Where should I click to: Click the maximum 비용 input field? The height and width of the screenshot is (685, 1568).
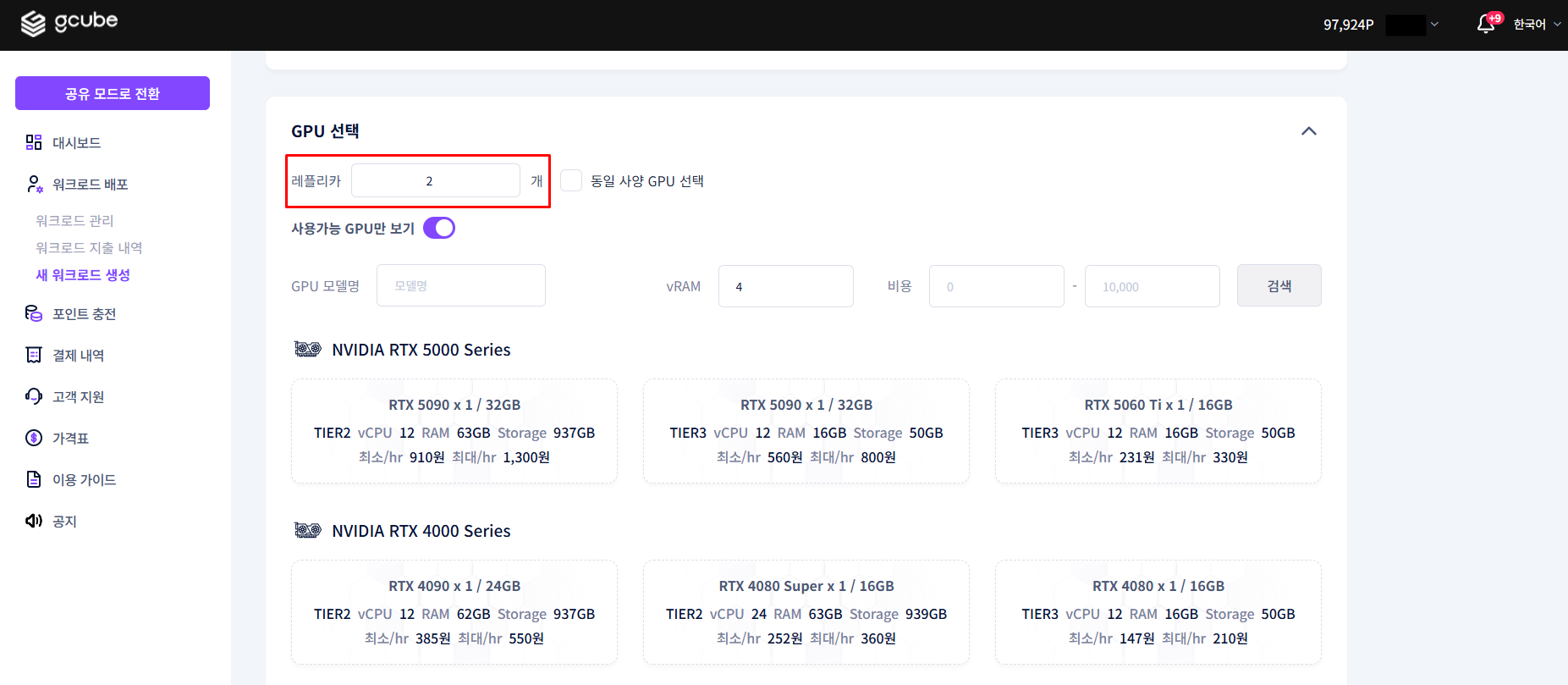1153,286
